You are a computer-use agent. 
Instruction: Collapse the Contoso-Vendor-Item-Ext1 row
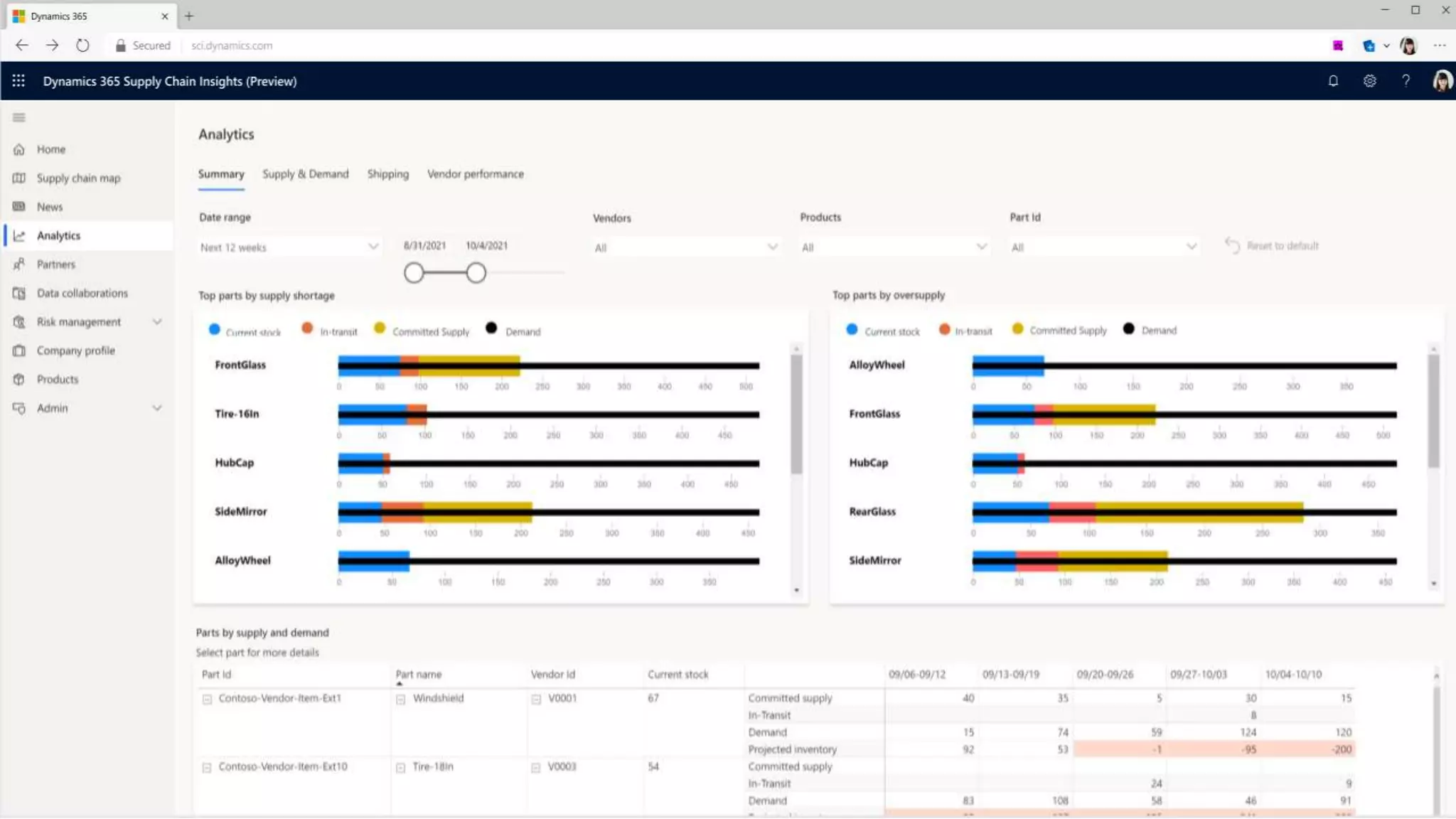207,700
